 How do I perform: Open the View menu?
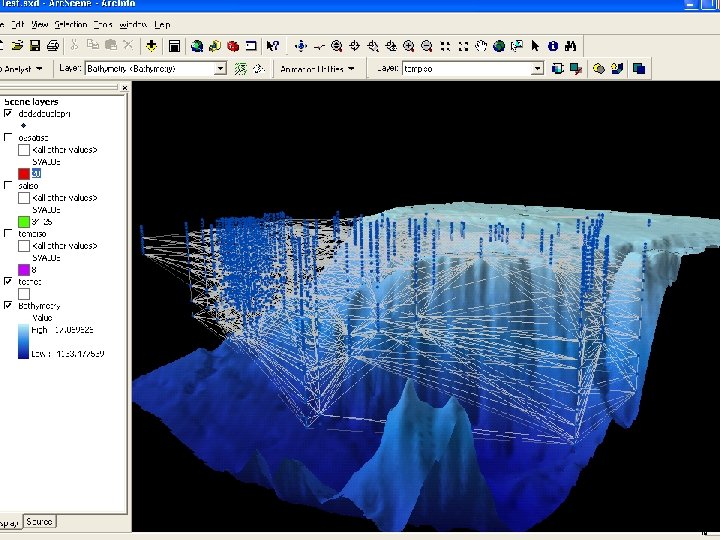(39, 24)
